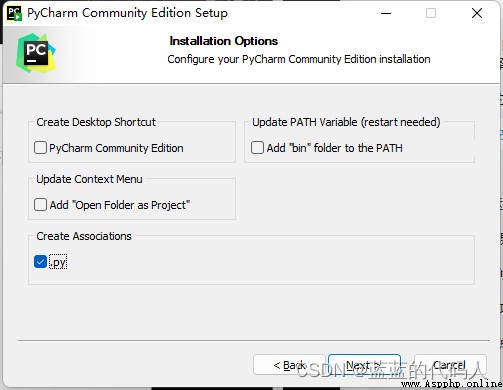The image size is (503, 390).
Task: Click the 'Add "bin" folder to the PATH' label
Action: (334, 148)
